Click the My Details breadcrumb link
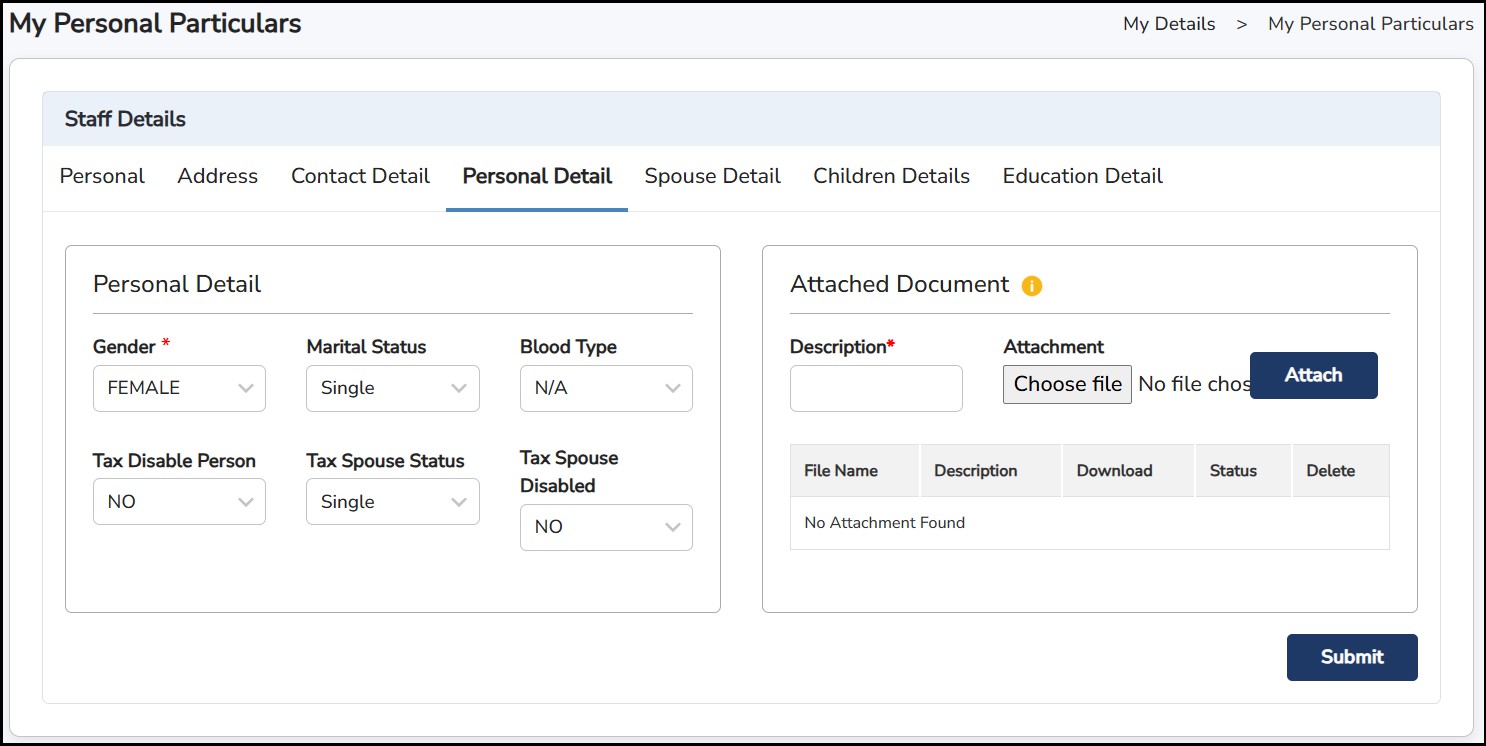The image size is (1486, 746). pos(1169,24)
